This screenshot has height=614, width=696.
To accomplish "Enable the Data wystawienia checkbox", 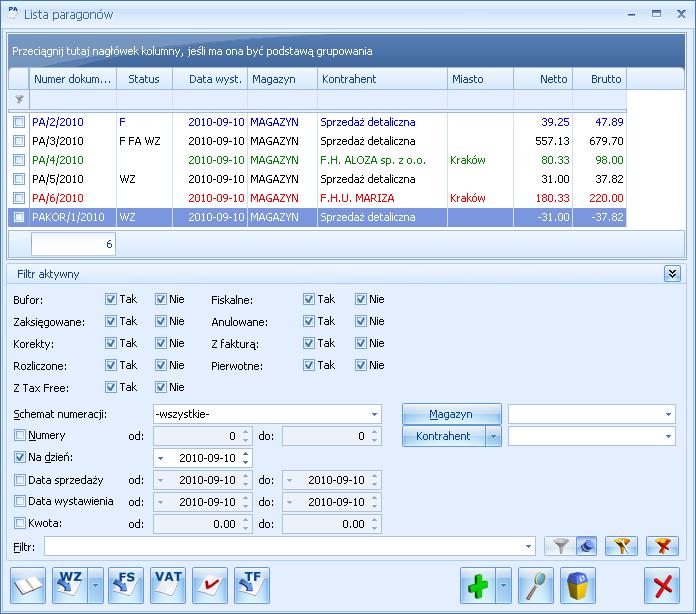I will (20, 501).
